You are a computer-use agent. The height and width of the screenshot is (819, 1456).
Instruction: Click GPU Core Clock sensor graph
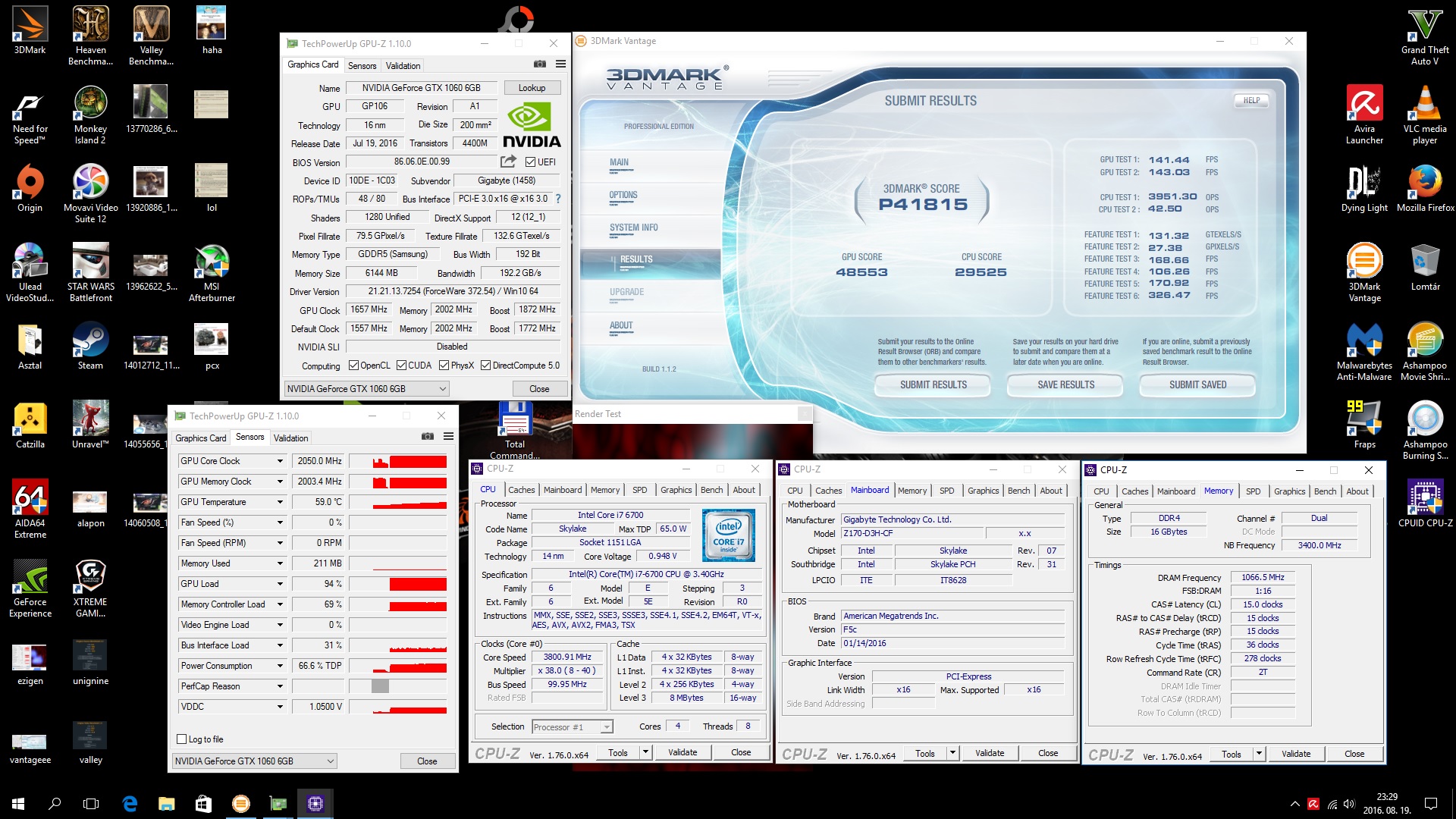coord(397,461)
